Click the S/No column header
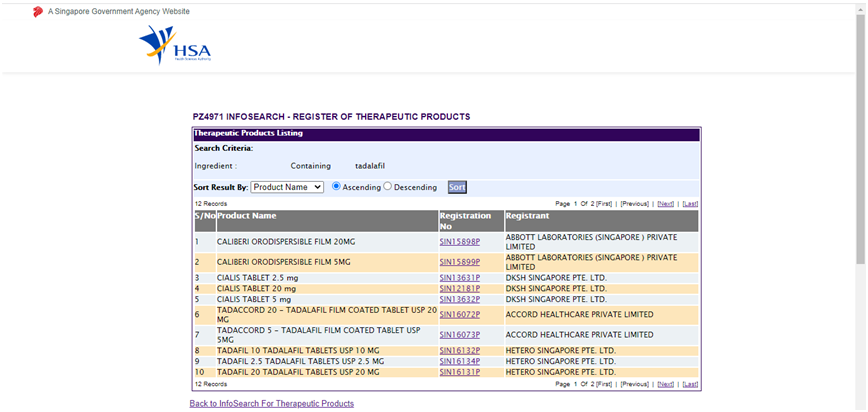Screen dimensions: 868x412 (205, 221)
